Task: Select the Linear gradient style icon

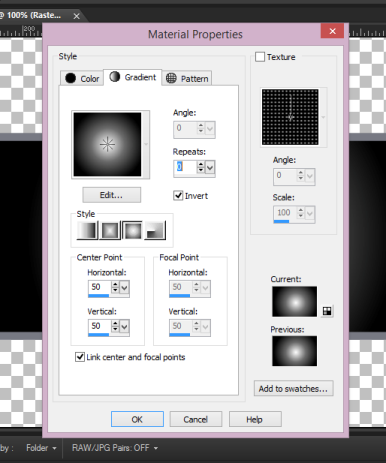Action: [87, 230]
